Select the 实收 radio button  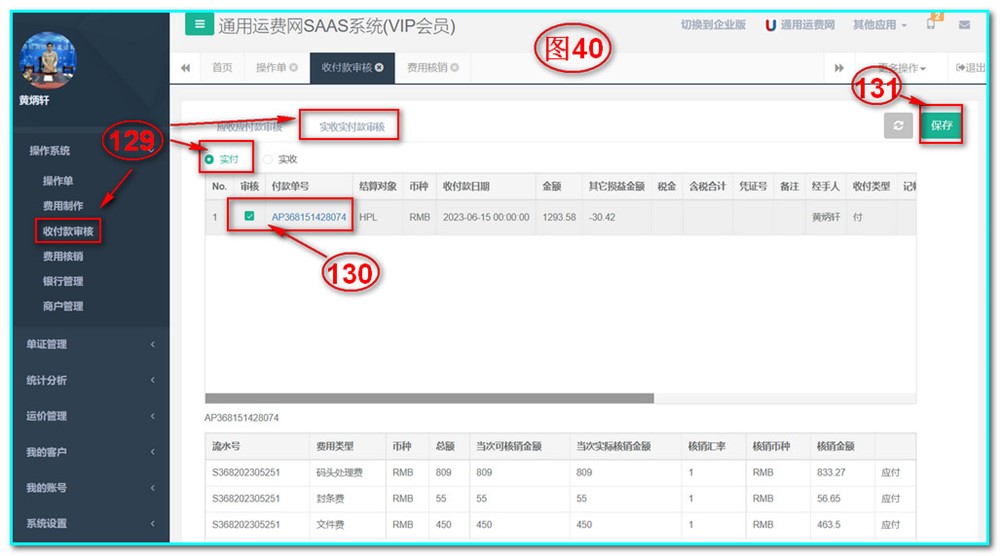pyautogui.click(x=268, y=159)
